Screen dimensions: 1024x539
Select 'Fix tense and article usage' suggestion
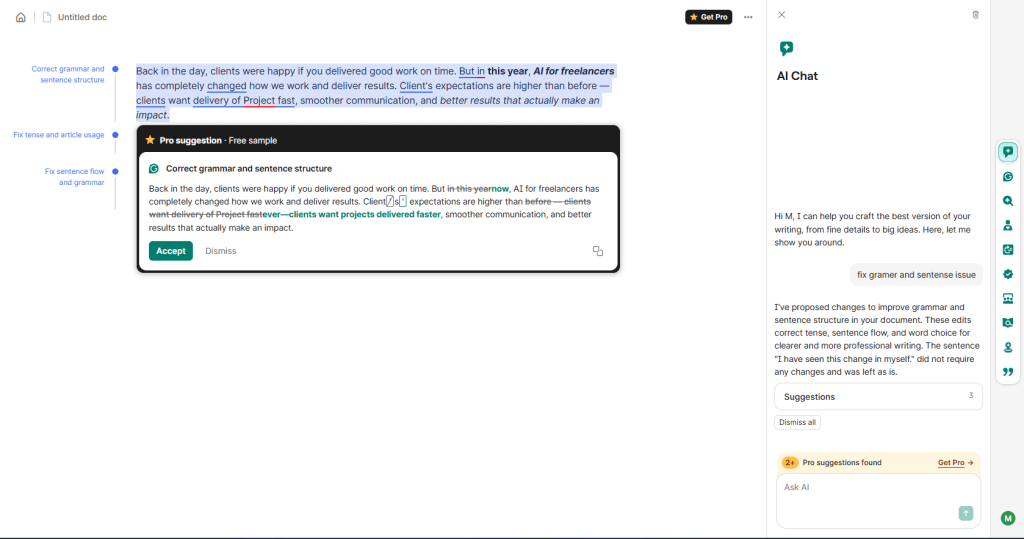59,135
